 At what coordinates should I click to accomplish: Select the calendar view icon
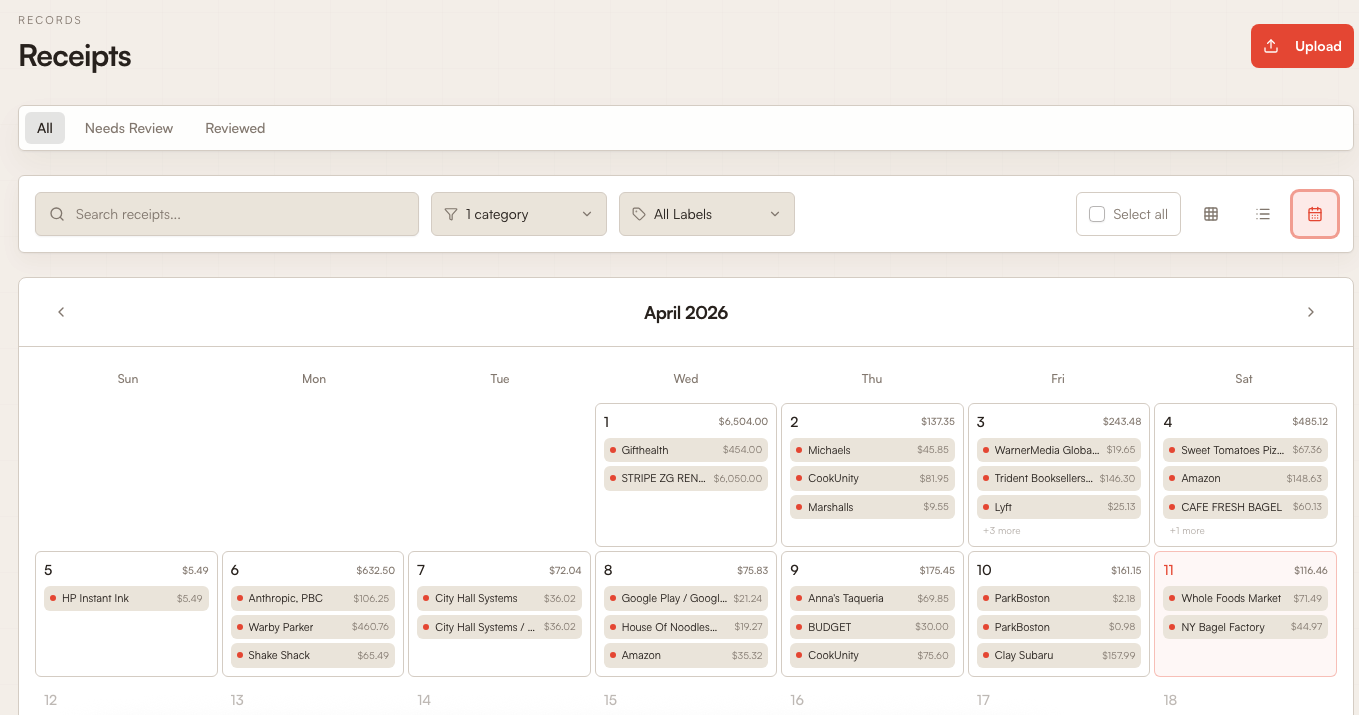click(x=1314, y=214)
